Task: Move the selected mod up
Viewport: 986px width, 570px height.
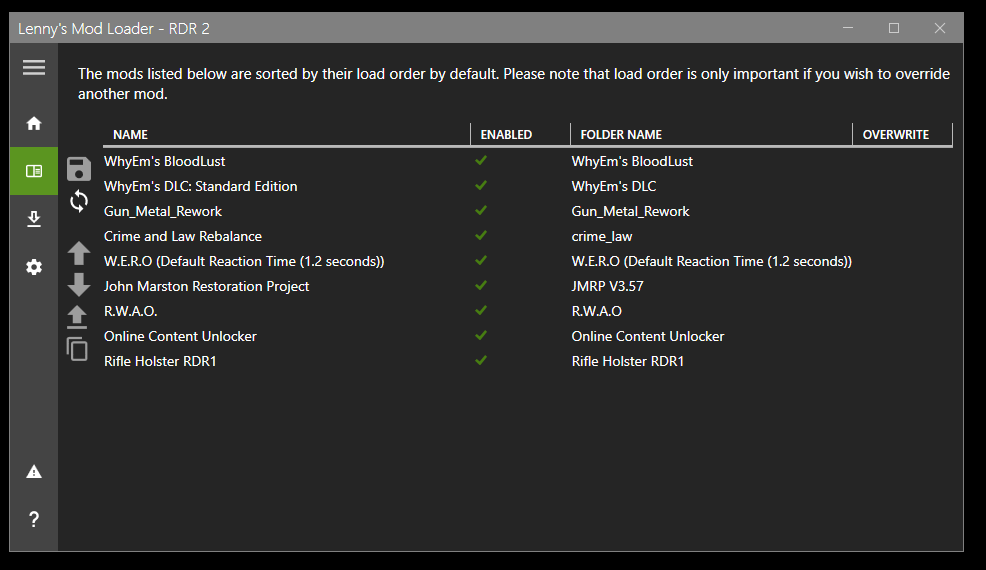Action: 79,253
